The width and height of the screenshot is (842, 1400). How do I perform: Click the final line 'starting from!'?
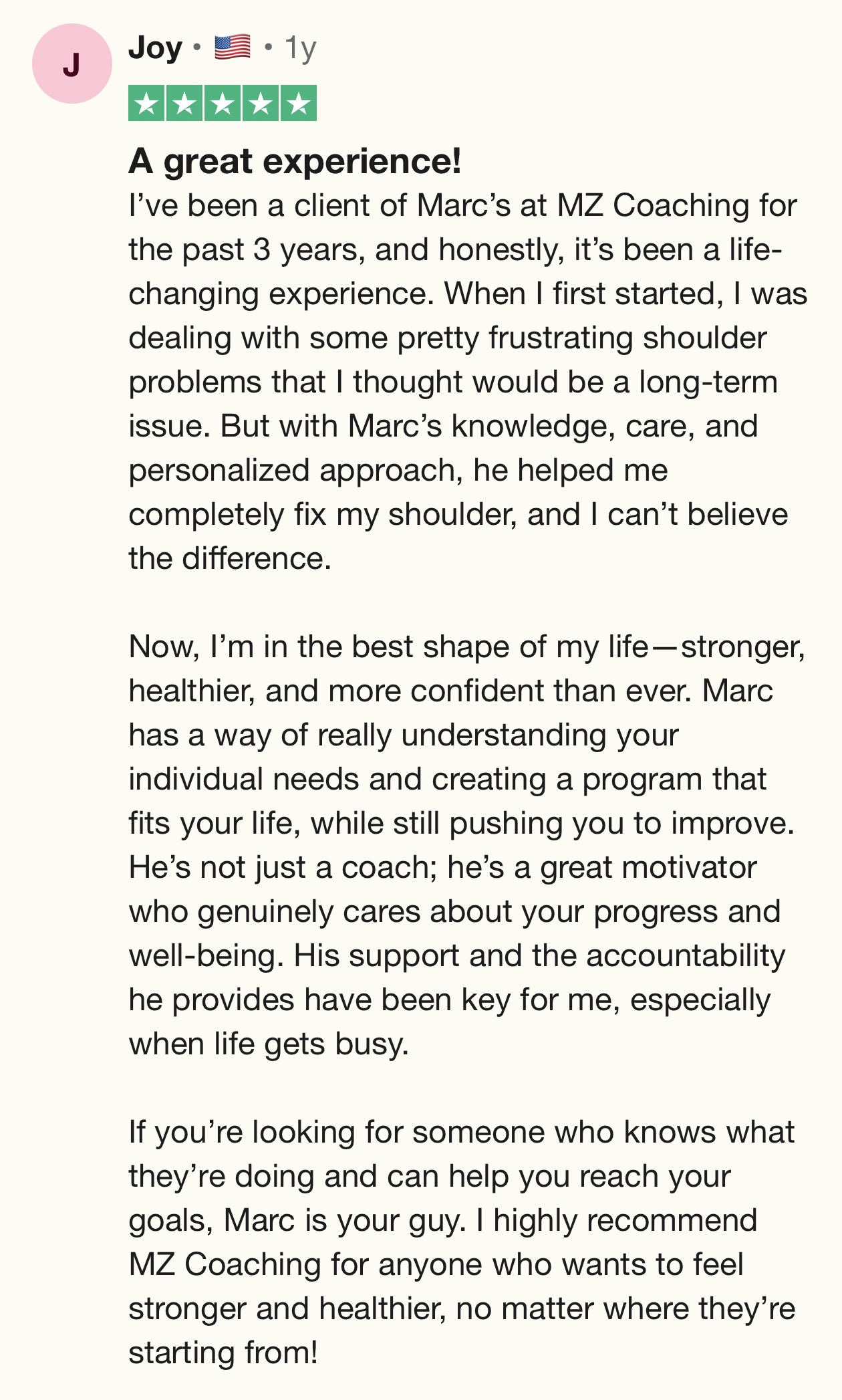(223, 1353)
